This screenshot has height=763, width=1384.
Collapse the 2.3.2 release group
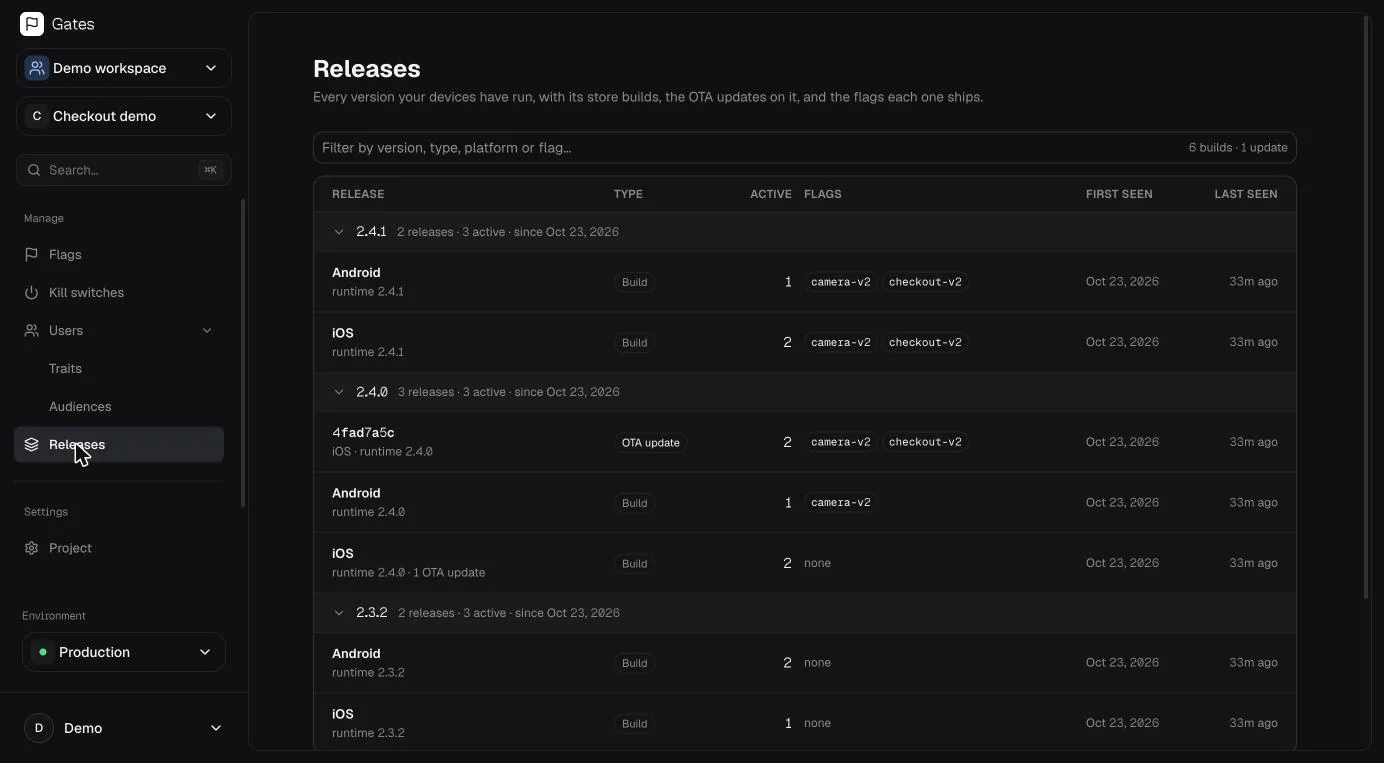[339, 613]
